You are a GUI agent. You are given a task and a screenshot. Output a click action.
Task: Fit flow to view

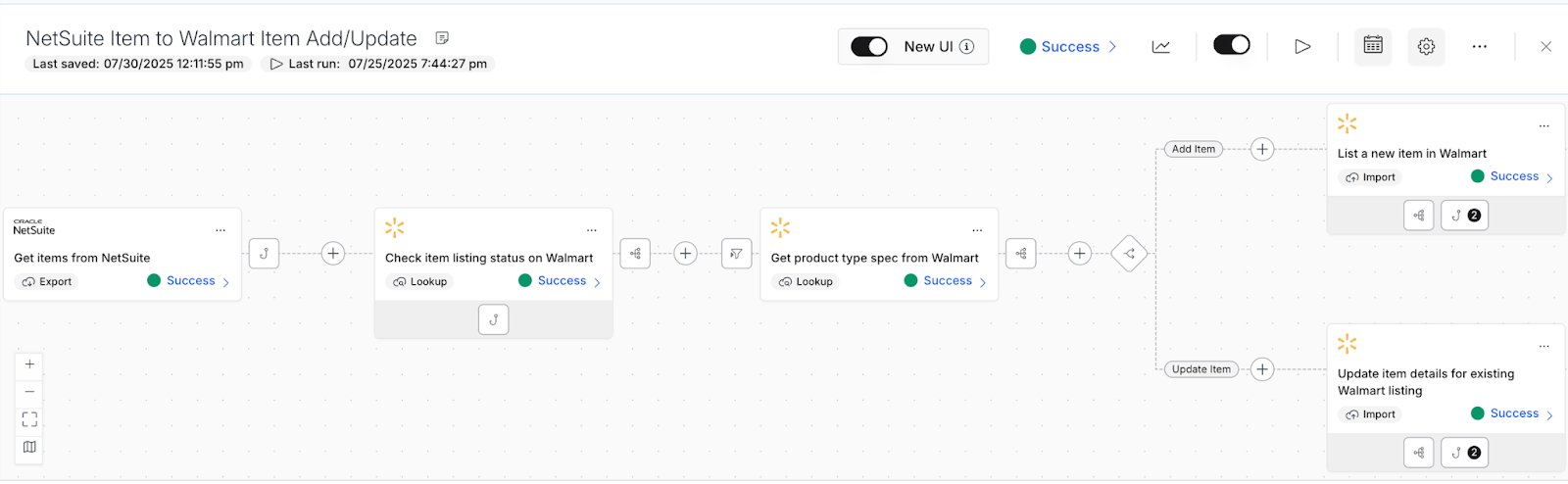(29, 419)
